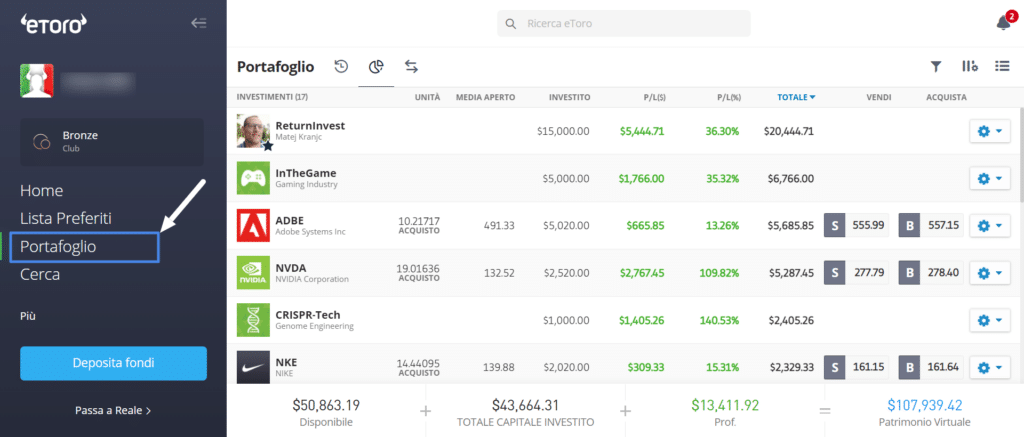Screen dimensions: 1024x437
Task: Open NVDA stock name
Action: [x=291, y=268]
